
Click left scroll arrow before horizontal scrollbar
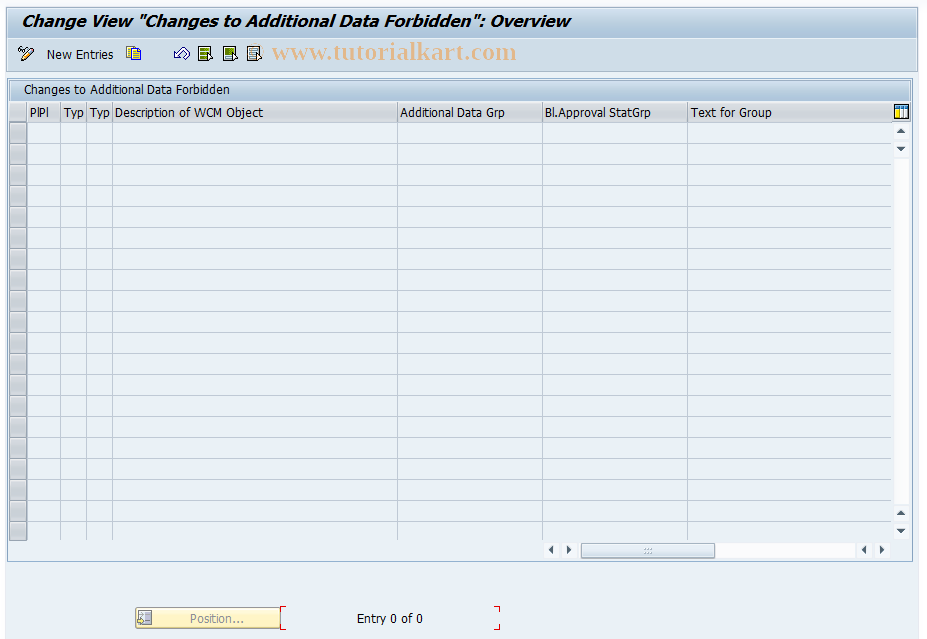(x=551, y=550)
